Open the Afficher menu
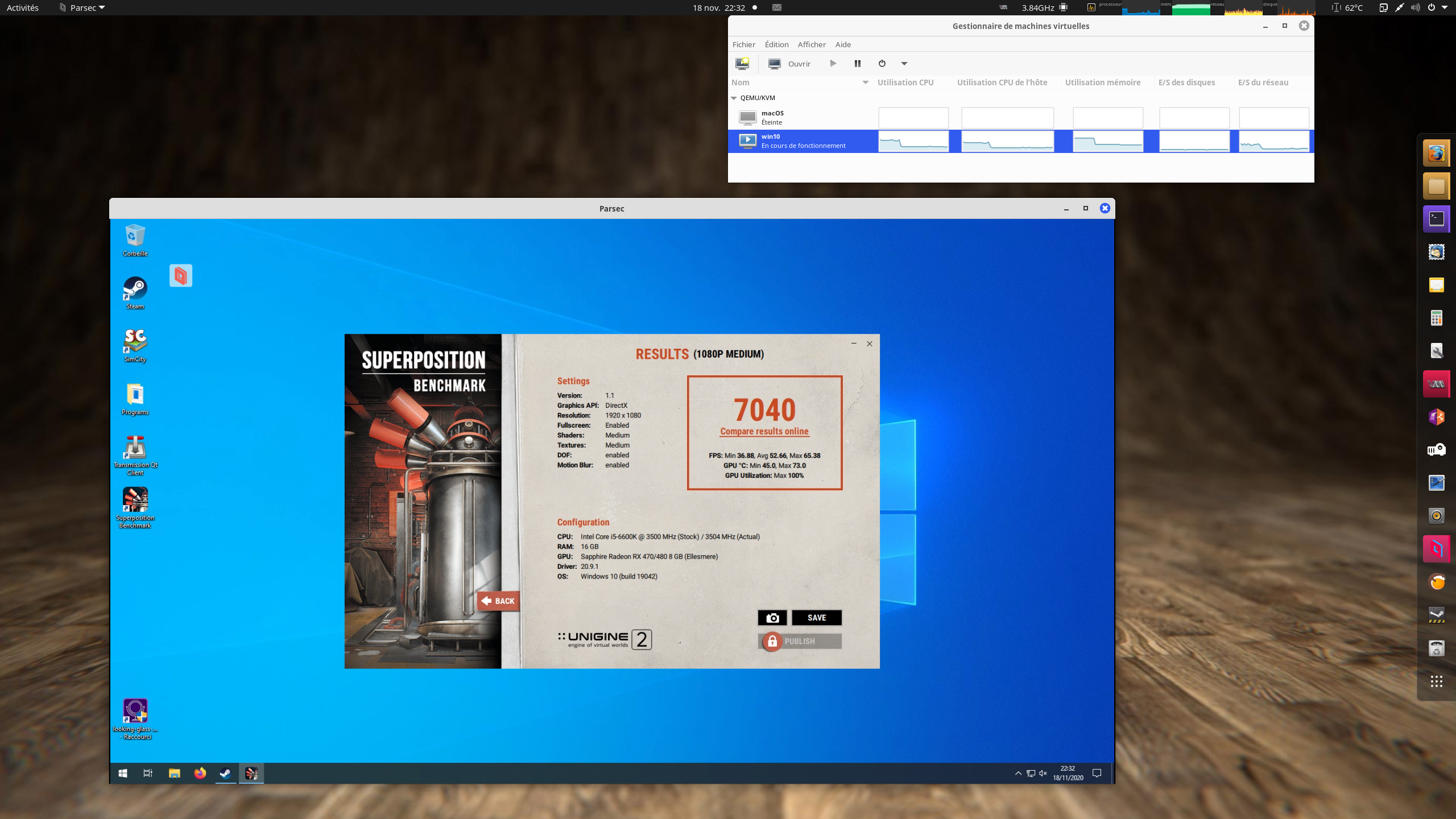The width and height of the screenshot is (1456, 819). [x=811, y=44]
